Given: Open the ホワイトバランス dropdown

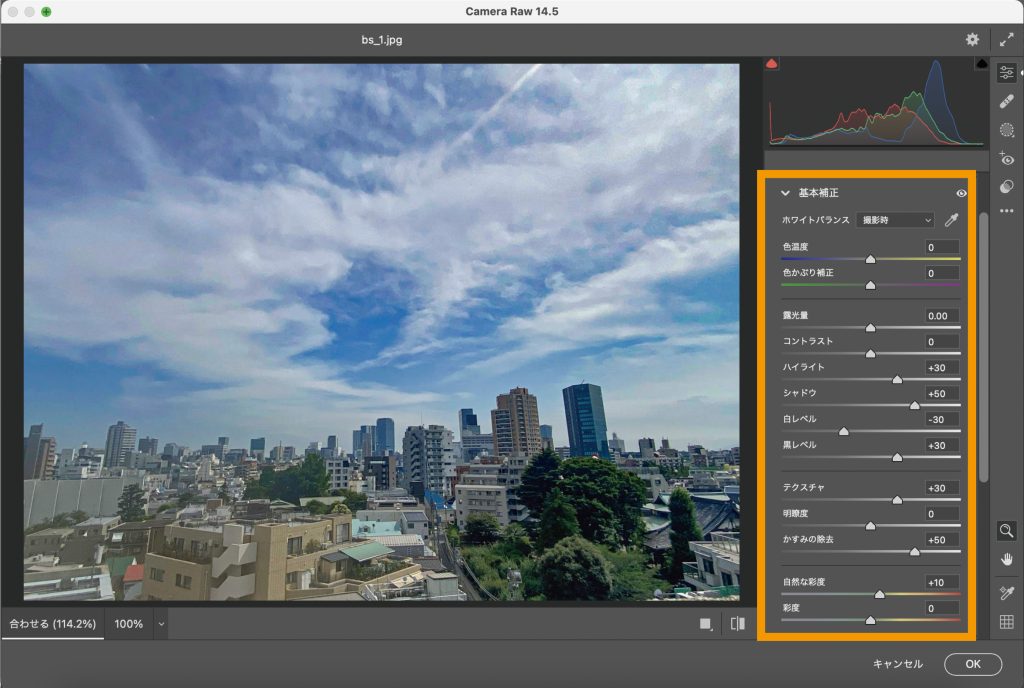Looking at the screenshot, I should tap(895, 220).
